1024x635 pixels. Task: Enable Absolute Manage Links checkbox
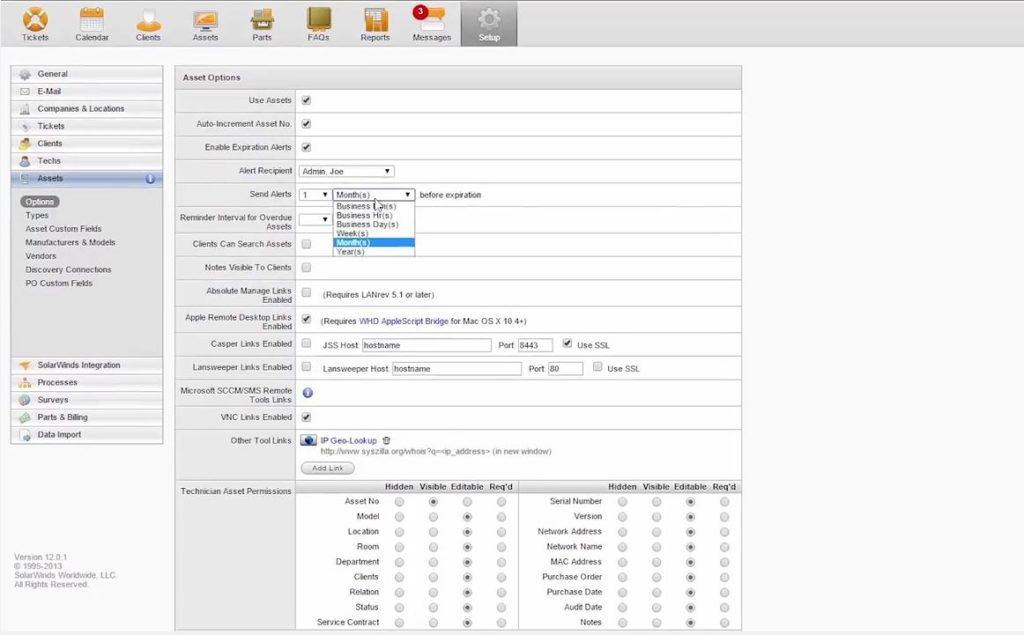tap(306, 293)
